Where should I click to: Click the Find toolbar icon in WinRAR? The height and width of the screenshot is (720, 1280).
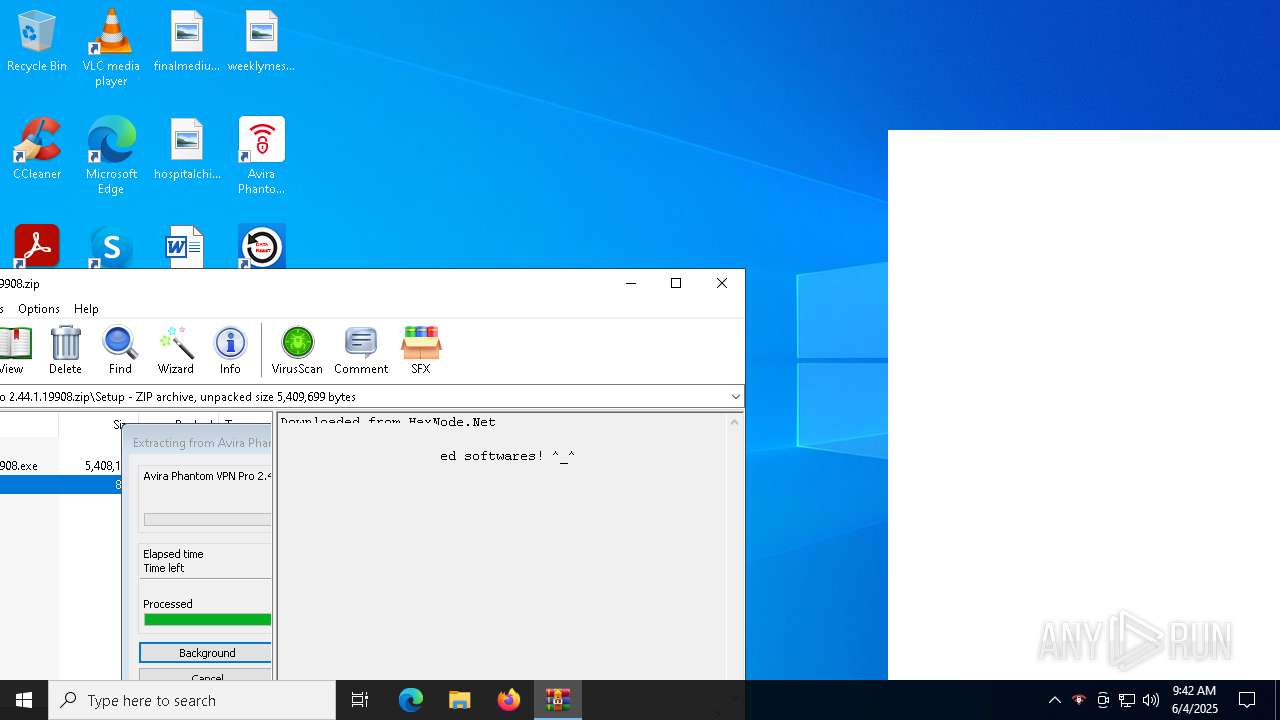(x=120, y=350)
